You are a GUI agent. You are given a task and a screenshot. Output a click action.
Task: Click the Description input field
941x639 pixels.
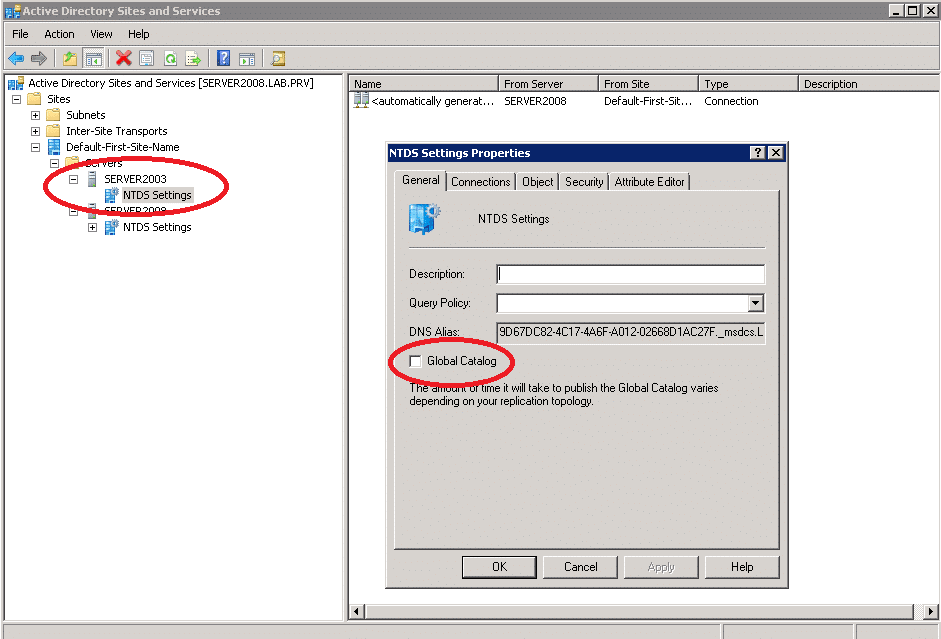pyautogui.click(x=631, y=274)
